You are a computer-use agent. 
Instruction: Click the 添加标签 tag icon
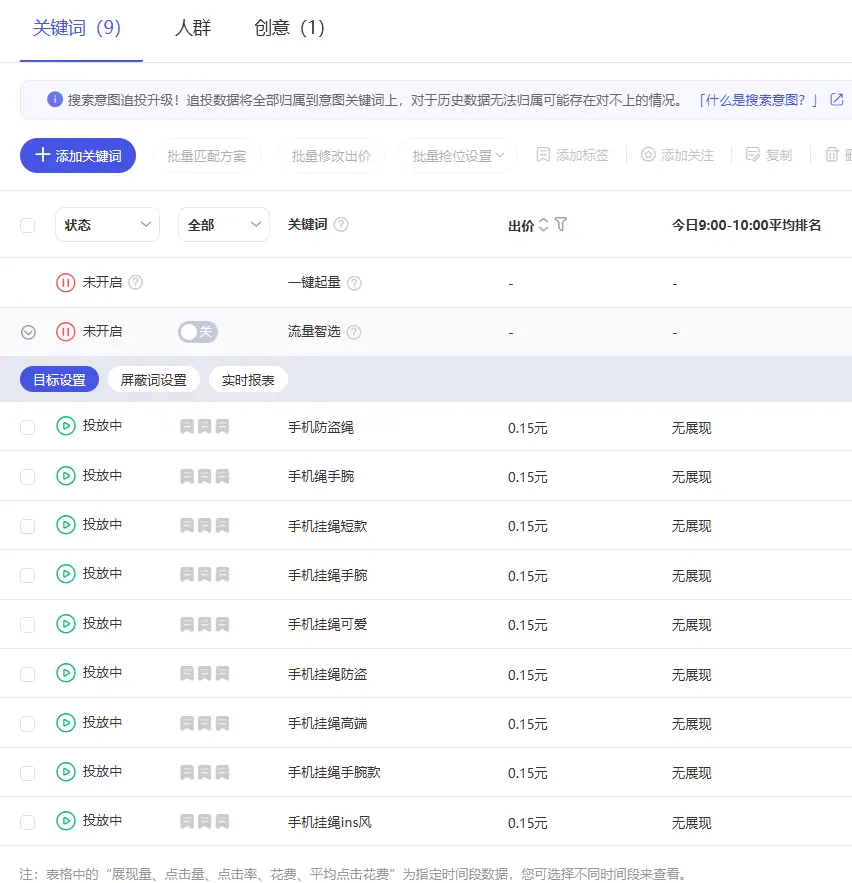click(543, 155)
